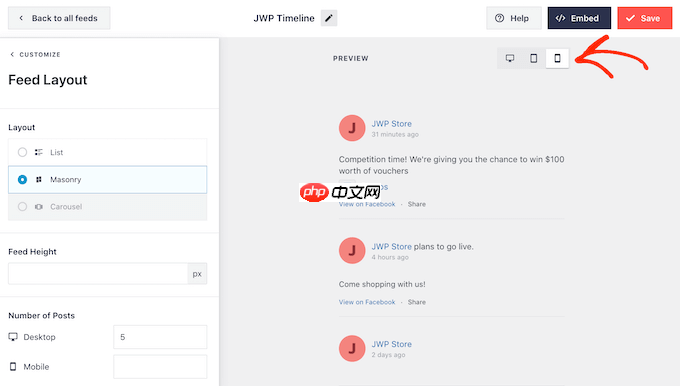Click the JWP Store avatar on the 4 hours ago post
Viewport: 680px width, 386px height.
click(352, 250)
